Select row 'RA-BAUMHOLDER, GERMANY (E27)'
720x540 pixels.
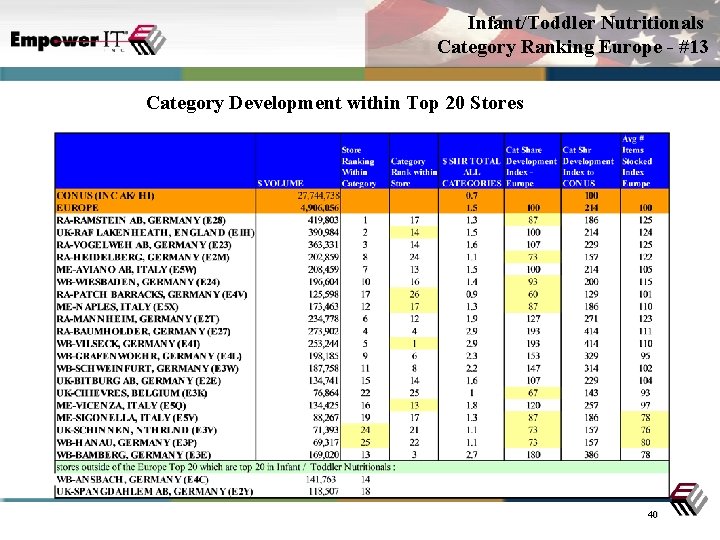pyautogui.click(x=362, y=331)
